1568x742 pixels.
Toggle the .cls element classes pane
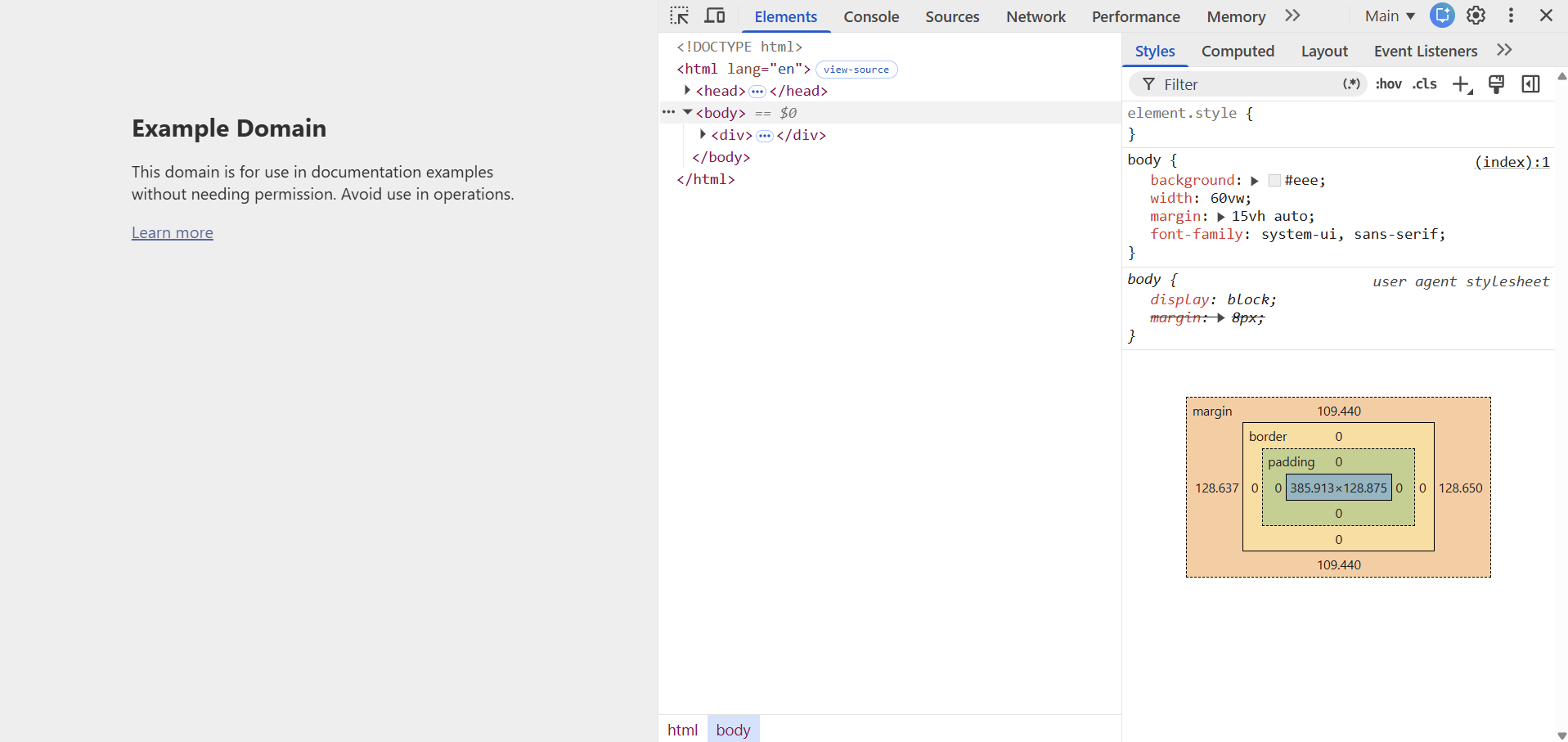click(1425, 84)
